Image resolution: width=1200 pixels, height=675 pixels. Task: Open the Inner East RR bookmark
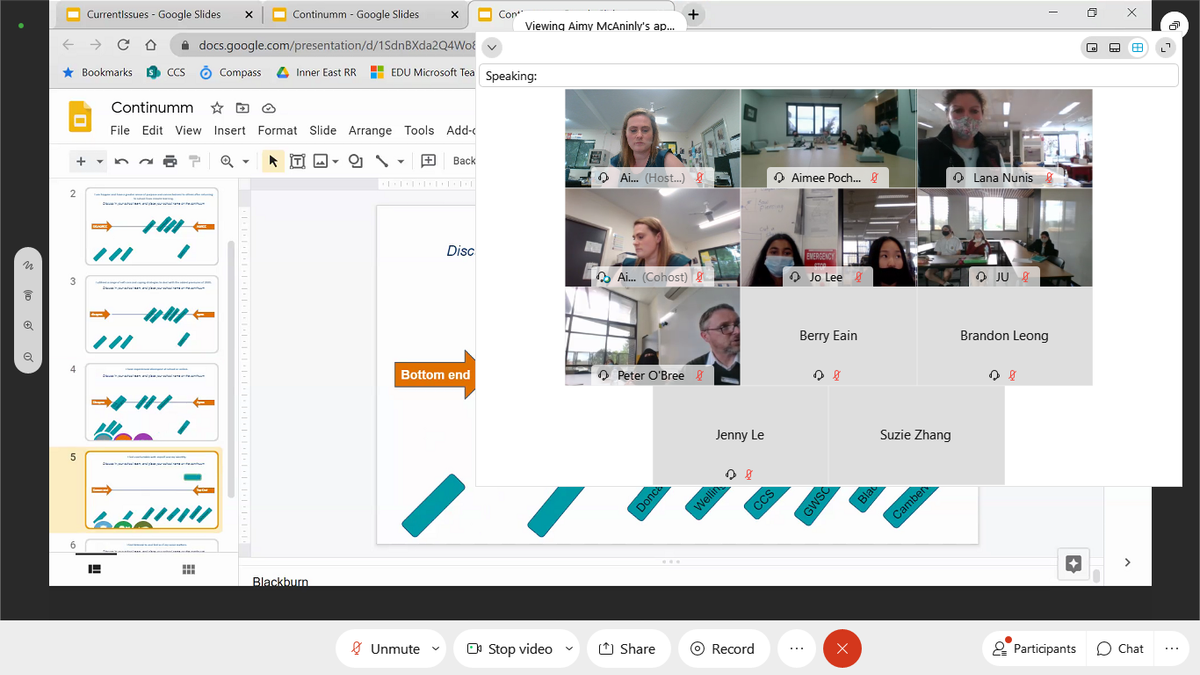click(x=316, y=73)
